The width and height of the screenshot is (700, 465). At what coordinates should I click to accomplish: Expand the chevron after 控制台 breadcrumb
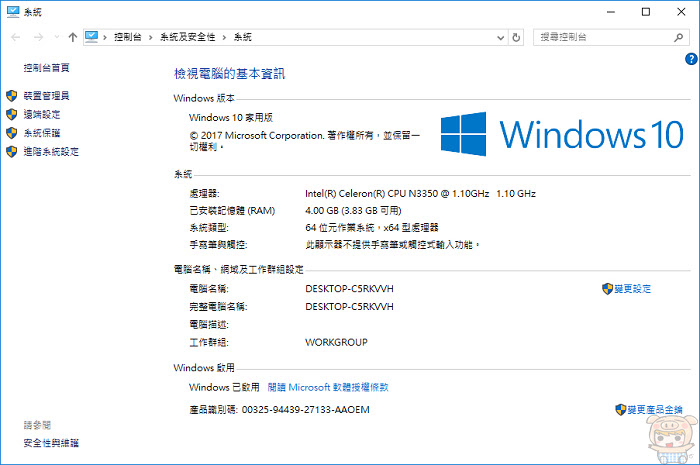[x=151, y=37]
